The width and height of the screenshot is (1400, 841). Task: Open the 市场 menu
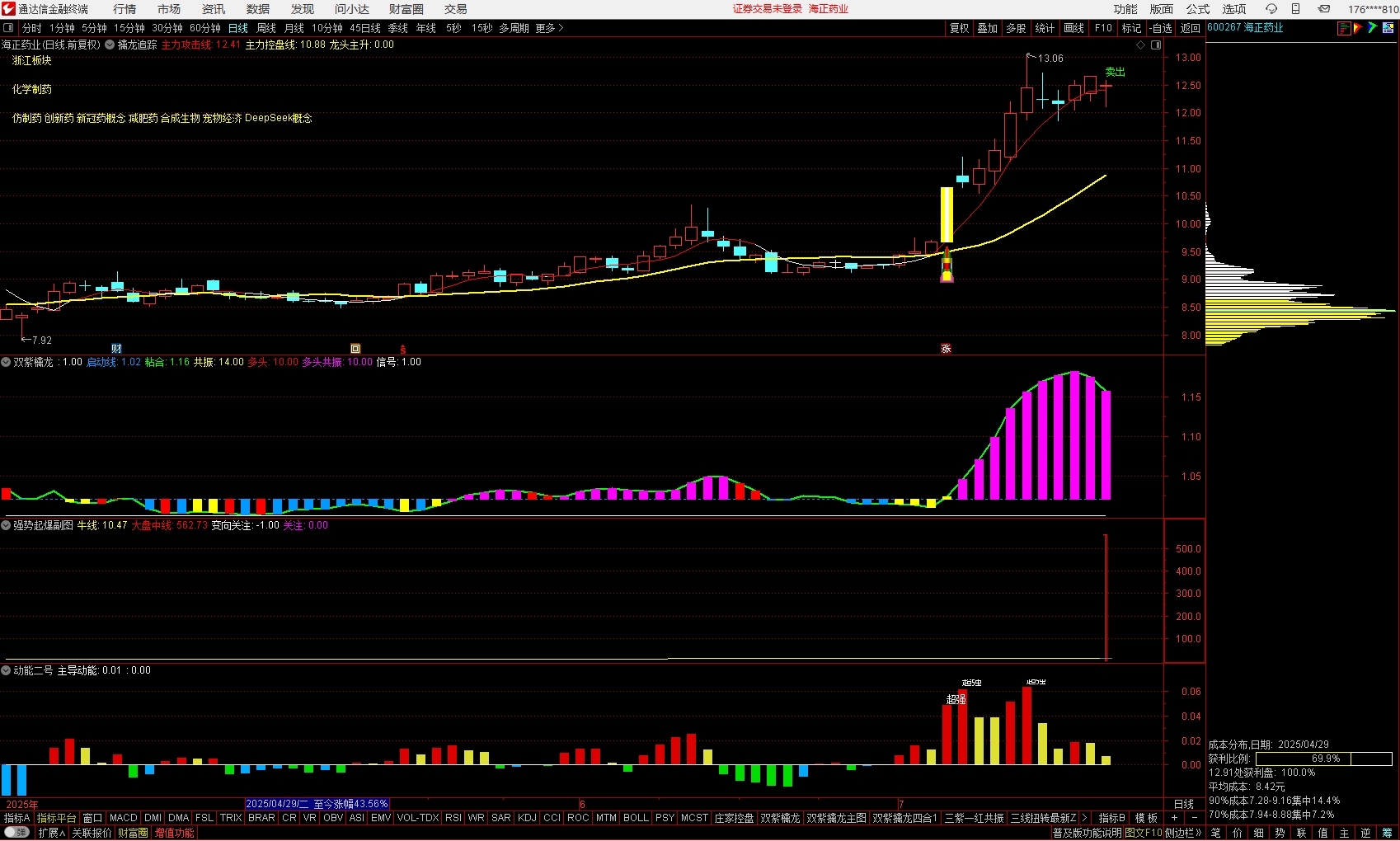169,9
